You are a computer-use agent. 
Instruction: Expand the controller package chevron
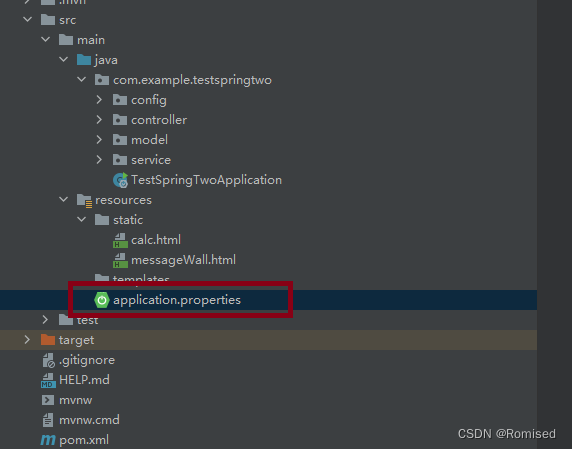pos(99,120)
